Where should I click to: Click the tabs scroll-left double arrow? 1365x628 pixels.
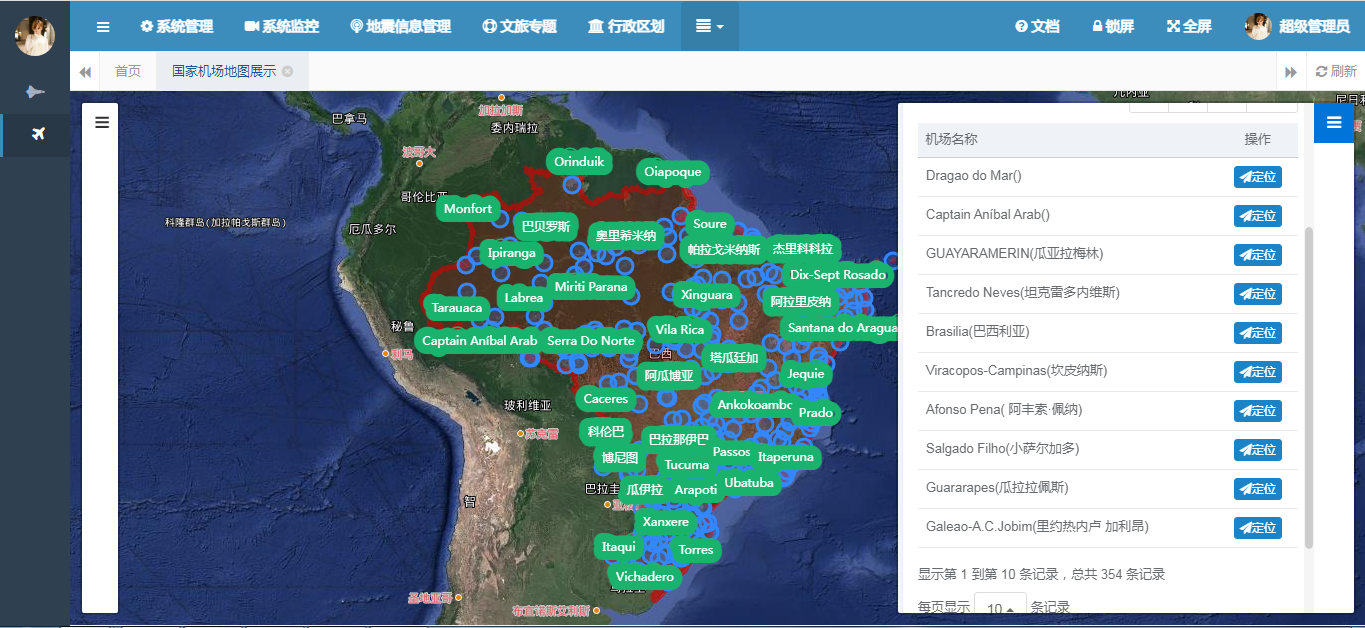click(x=85, y=72)
